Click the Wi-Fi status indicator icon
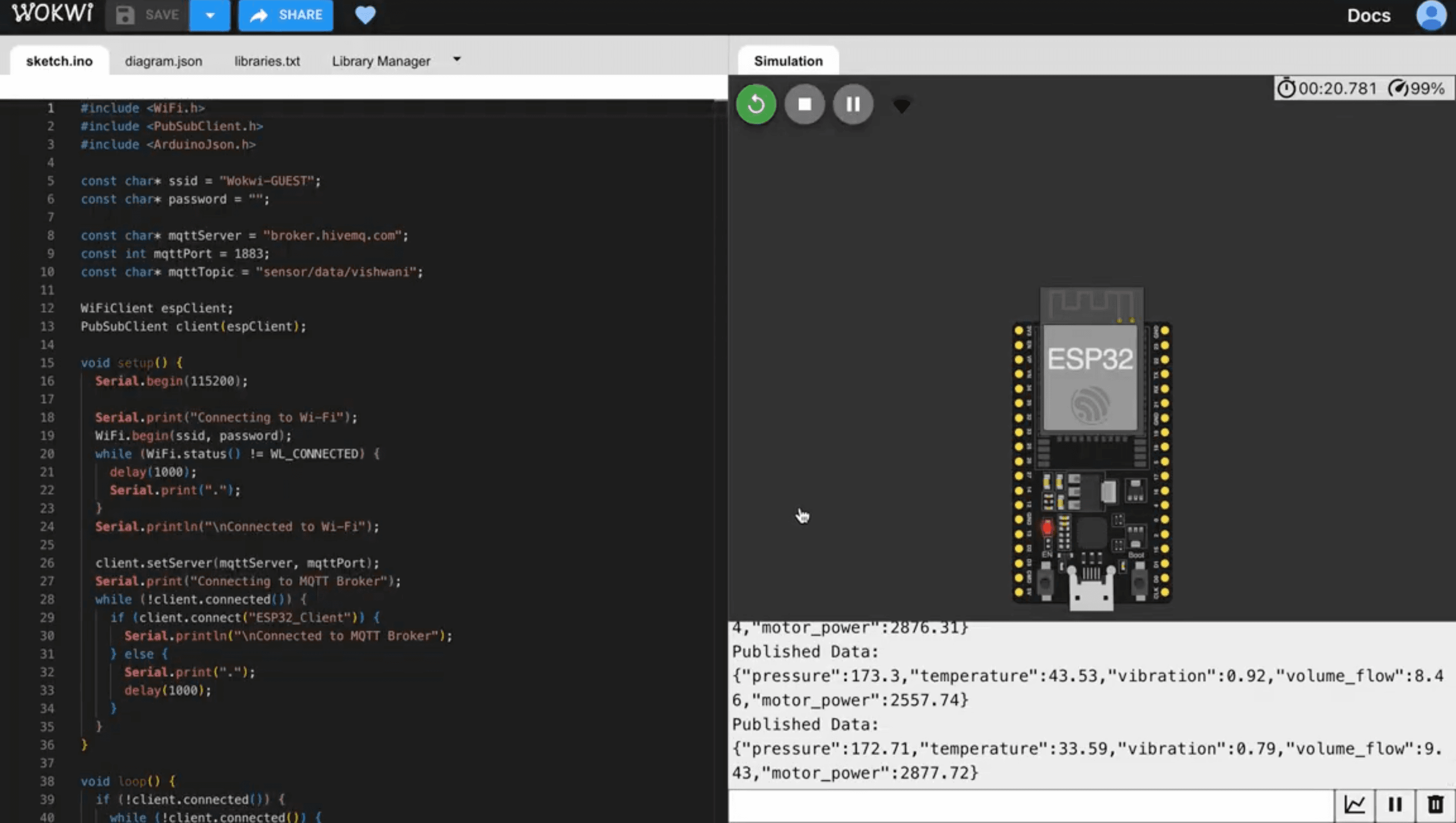This screenshot has width=1456, height=823. (x=901, y=106)
